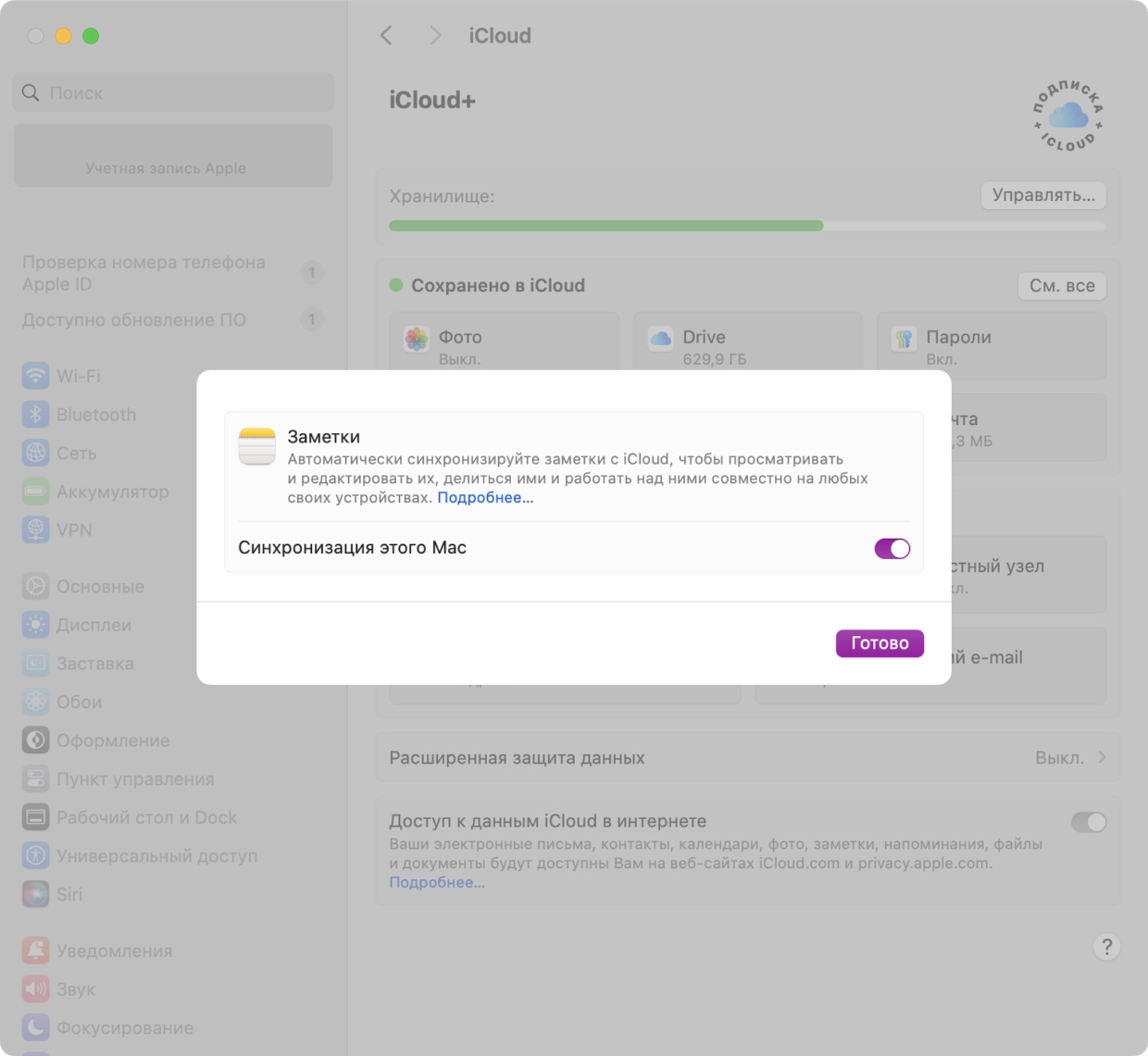This screenshot has width=1148, height=1056.
Task: Open Проверка номера телефона Apple ID
Action: 173,273
